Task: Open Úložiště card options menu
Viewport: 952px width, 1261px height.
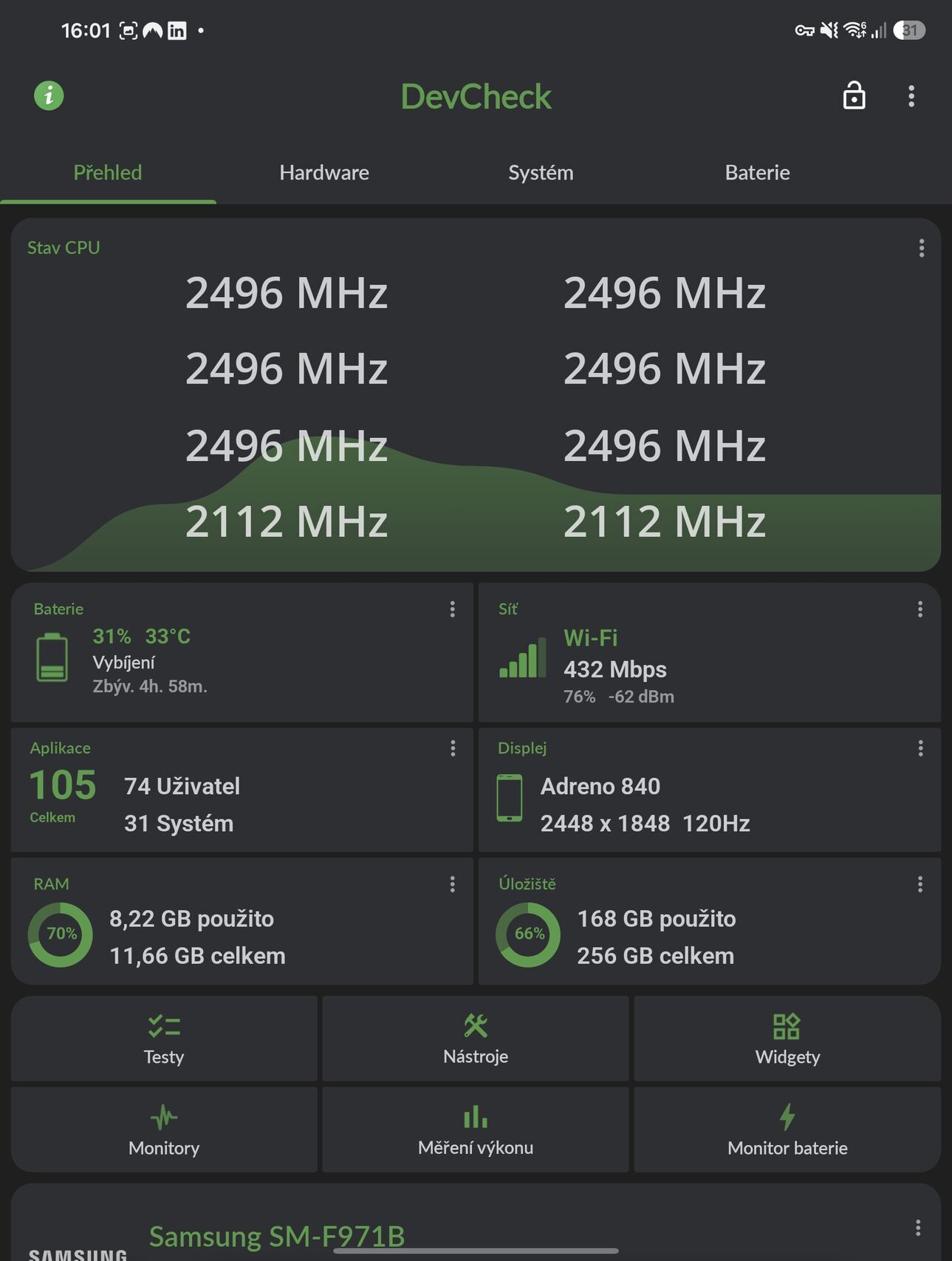Action: [x=920, y=884]
